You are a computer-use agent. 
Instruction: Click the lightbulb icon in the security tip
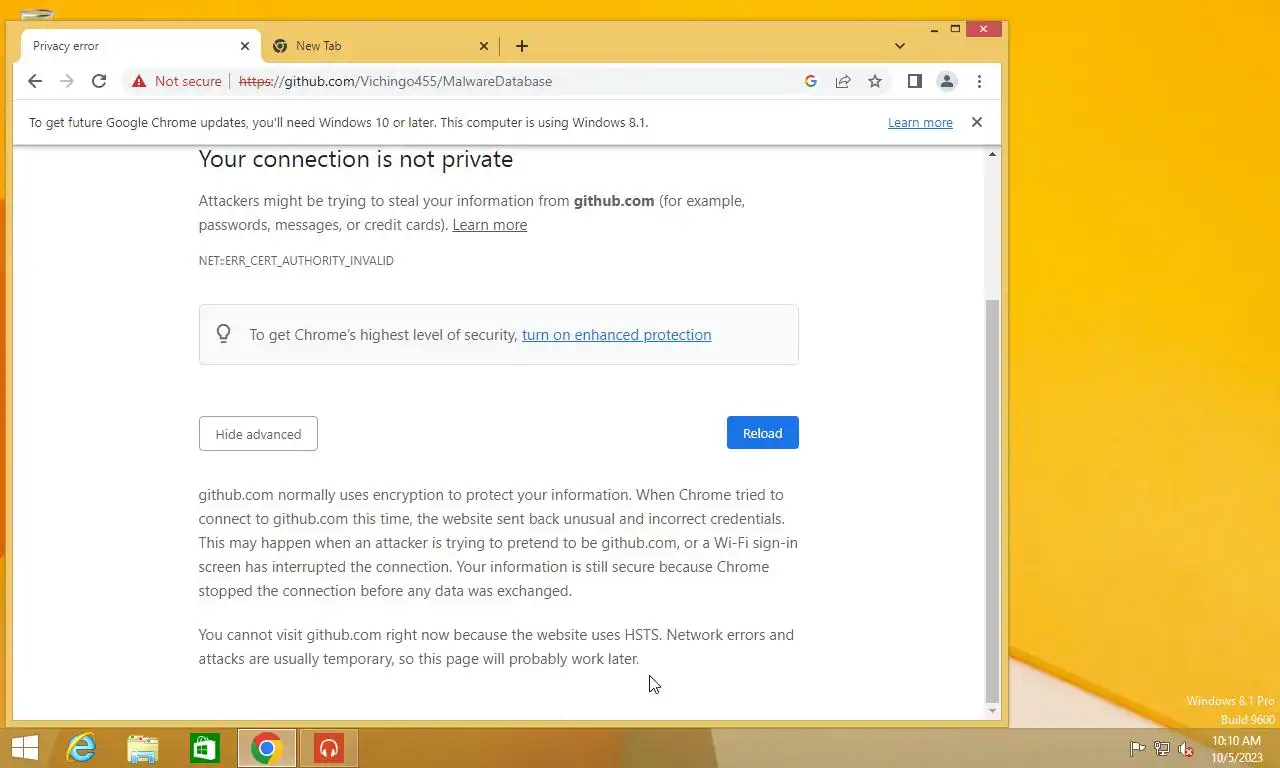[224, 334]
